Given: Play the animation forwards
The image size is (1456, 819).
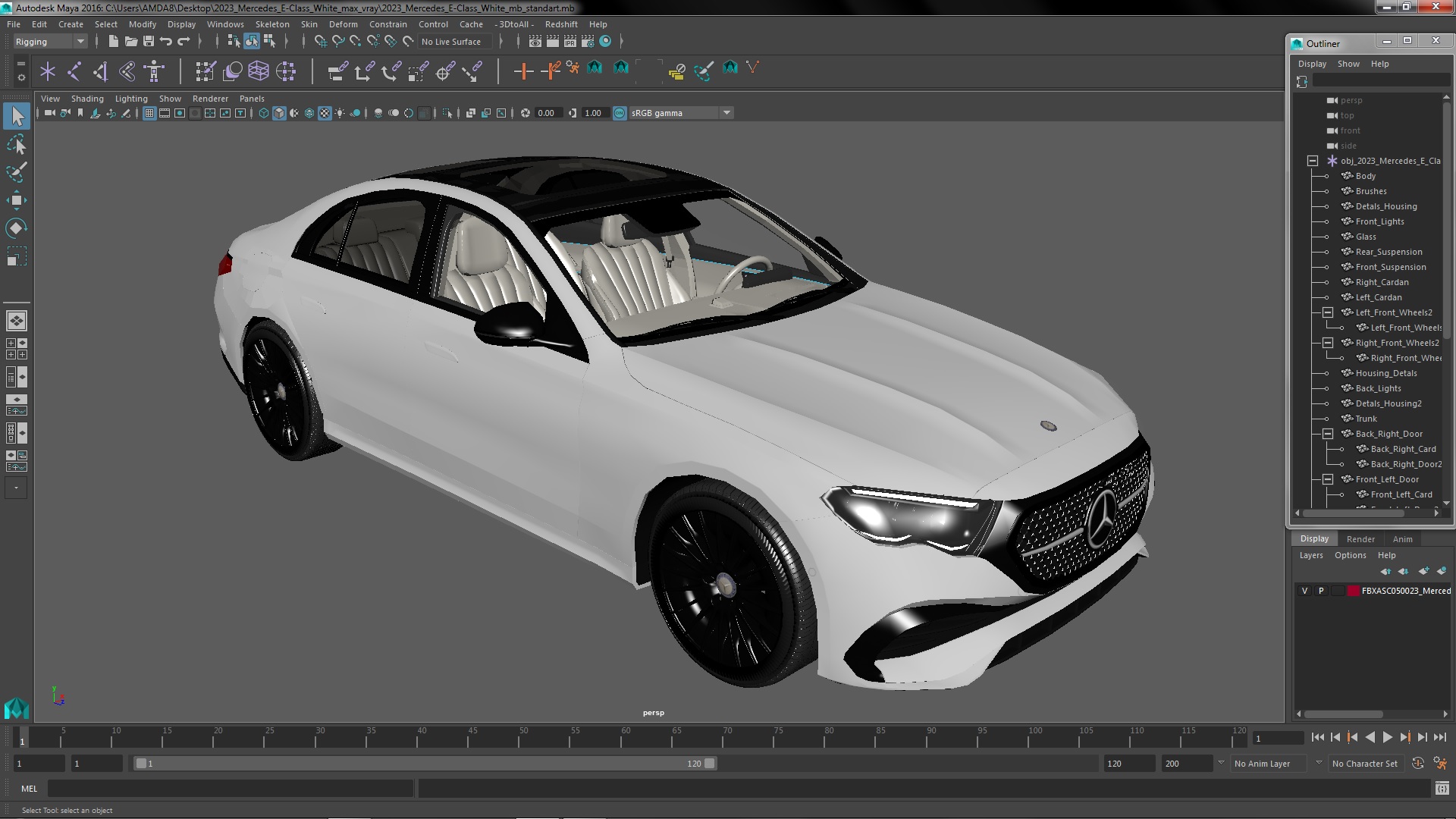Looking at the screenshot, I should [x=1388, y=737].
